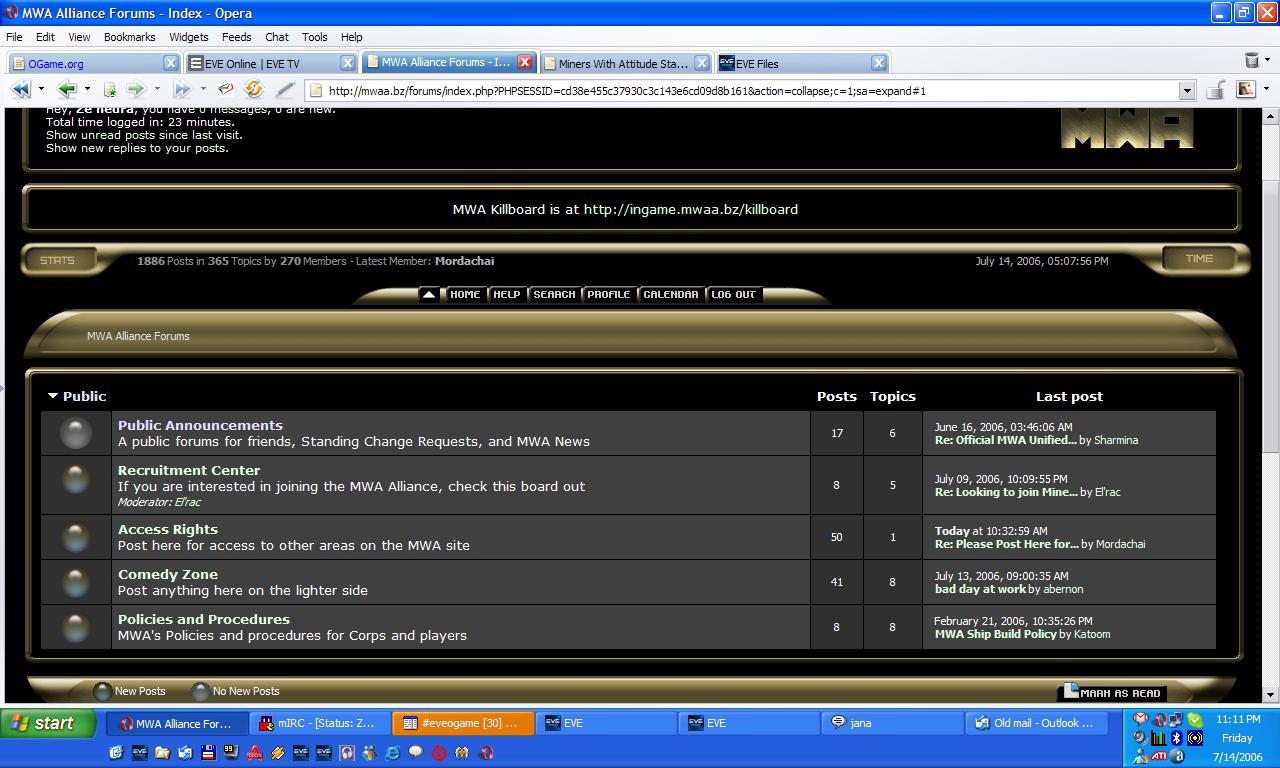Open the Policies and Procedures board
1280x768 pixels.
click(x=204, y=619)
